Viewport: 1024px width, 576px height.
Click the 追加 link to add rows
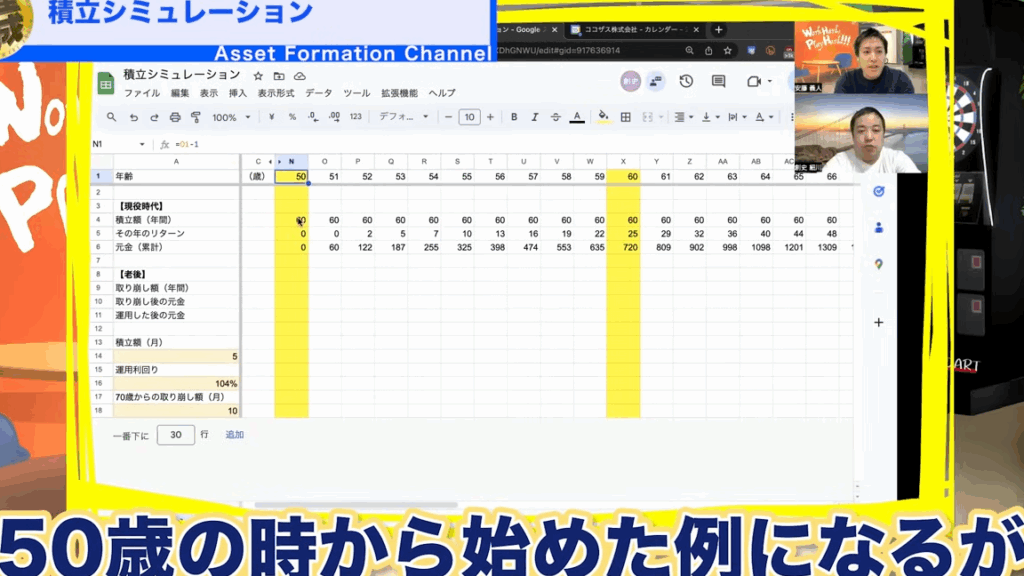(234, 435)
